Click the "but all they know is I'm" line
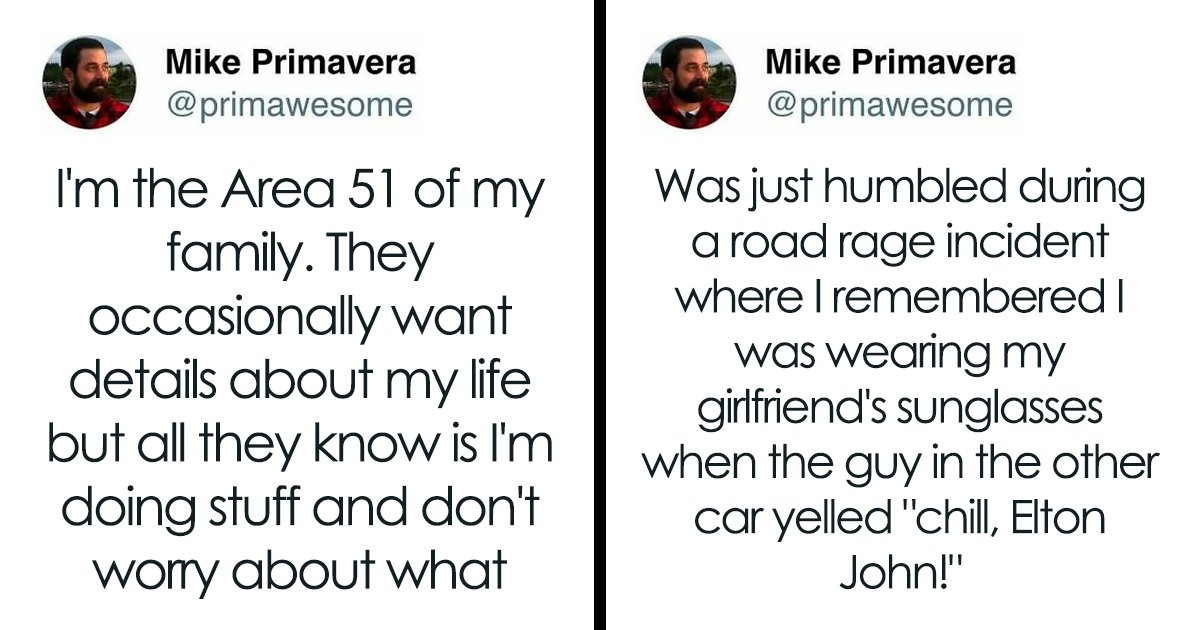1200x630 pixels. click(x=300, y=446)
